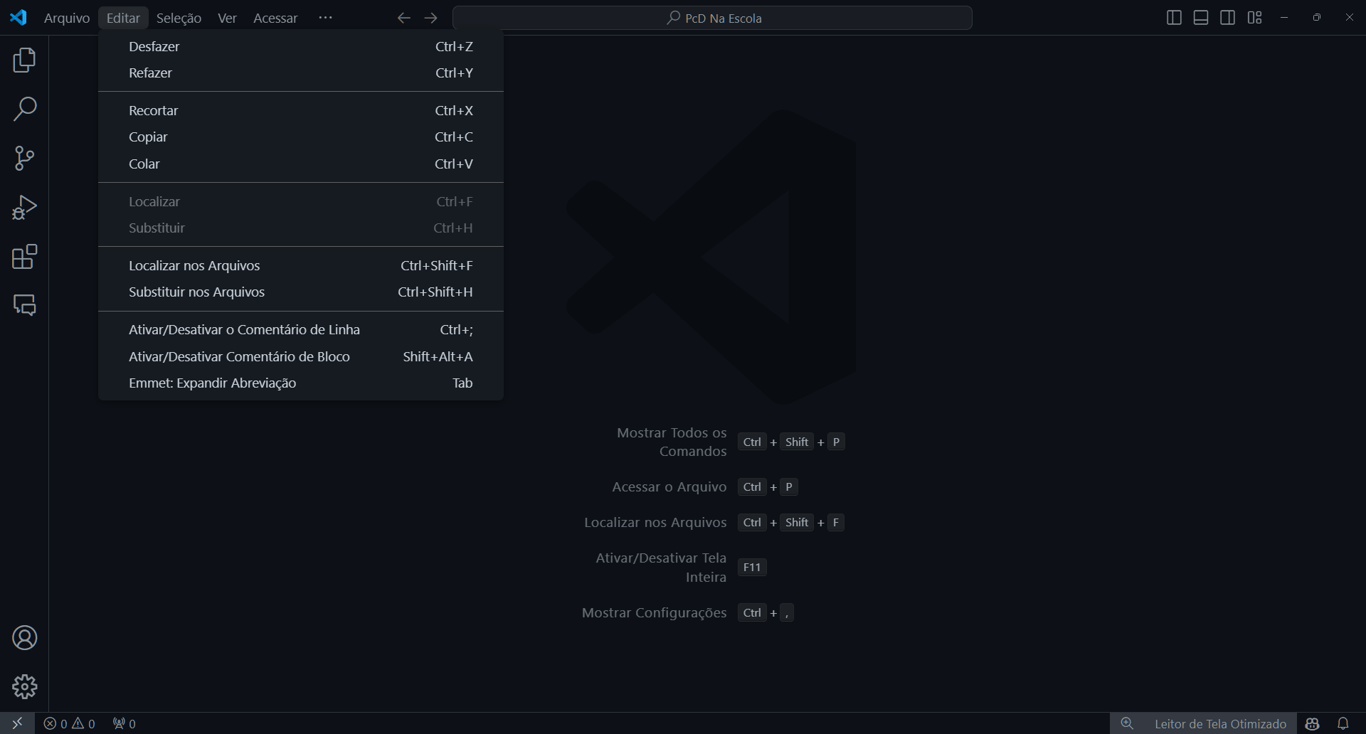Image resolution: width=1366 pixels, height=734 pixels.
Task: Close the Editar menu from the menu bar
Action: click(123, 18)
